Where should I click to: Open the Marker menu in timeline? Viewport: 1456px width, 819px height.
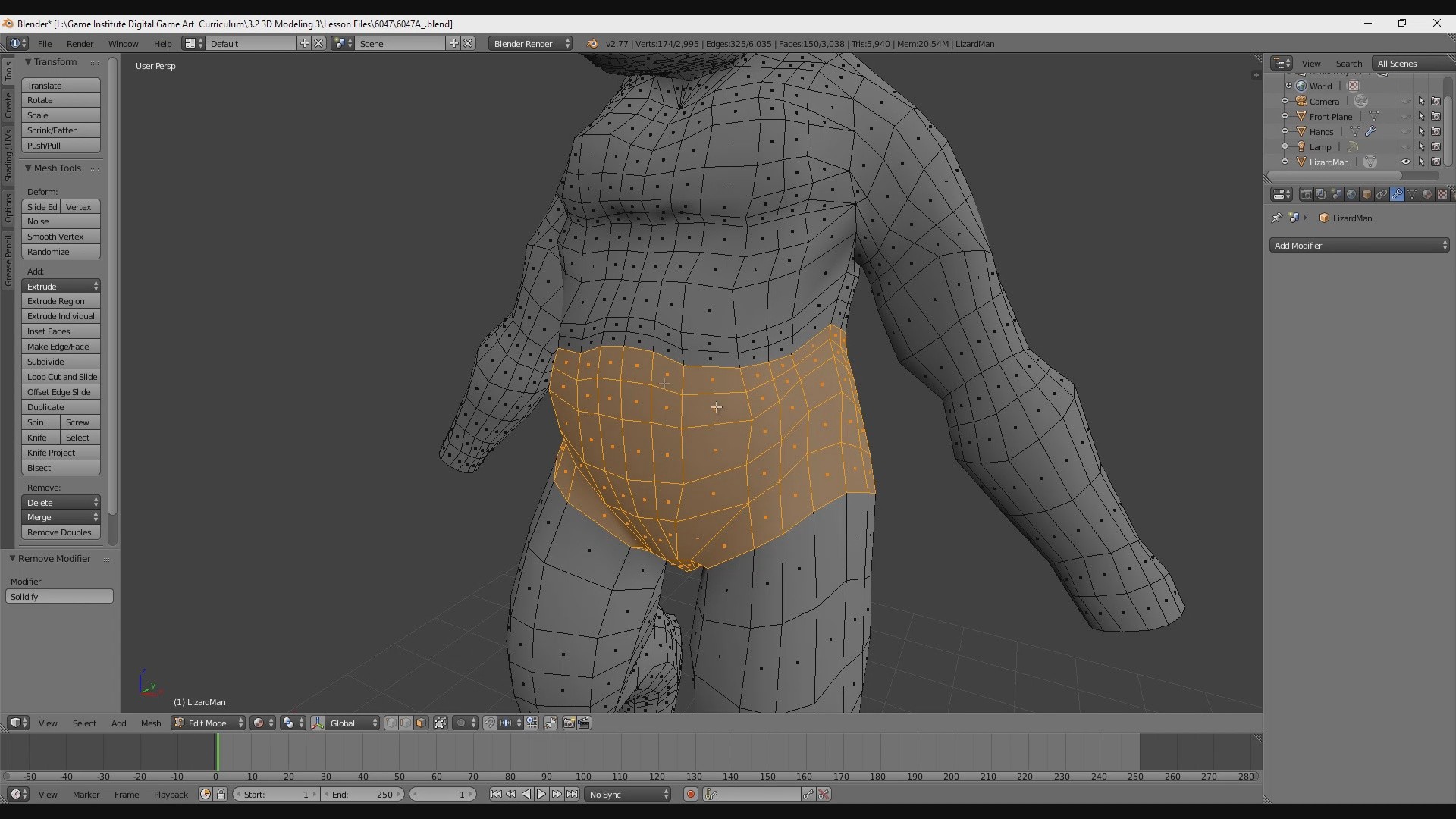point(86,794)
